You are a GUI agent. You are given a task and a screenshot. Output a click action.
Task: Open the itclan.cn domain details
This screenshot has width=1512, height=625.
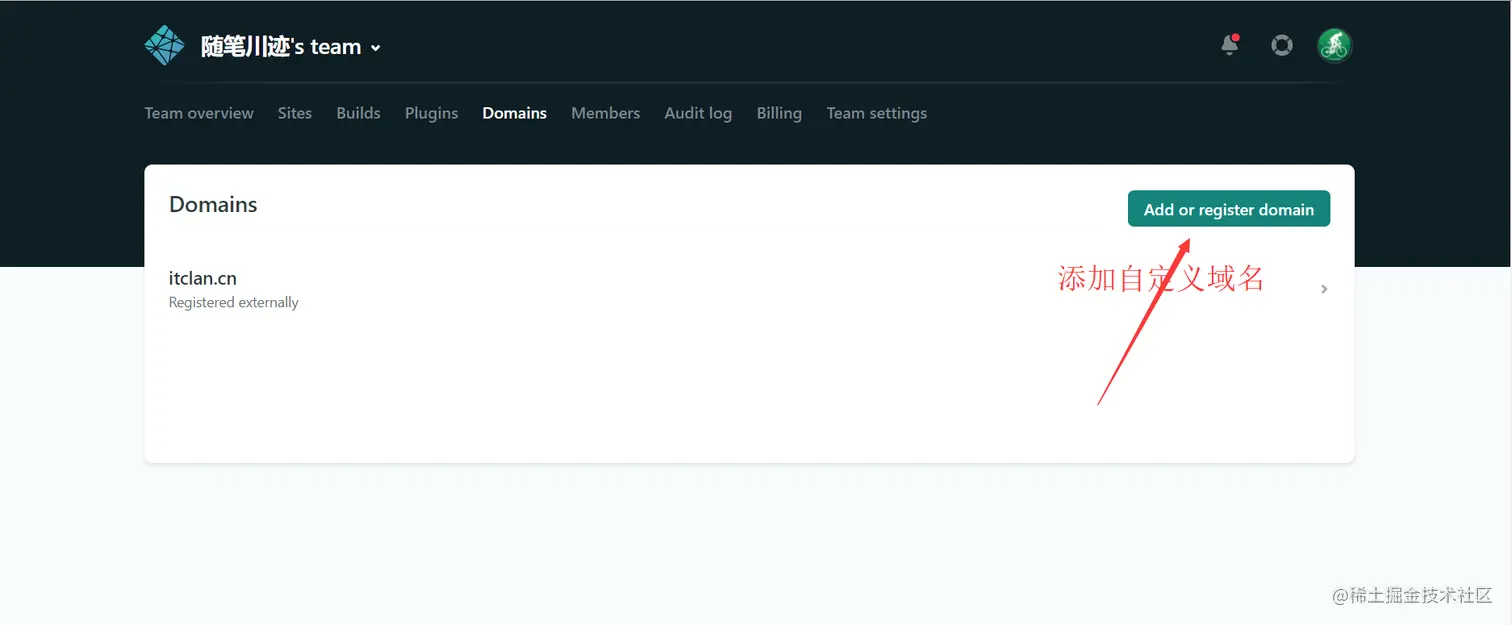tap(203, 278)
